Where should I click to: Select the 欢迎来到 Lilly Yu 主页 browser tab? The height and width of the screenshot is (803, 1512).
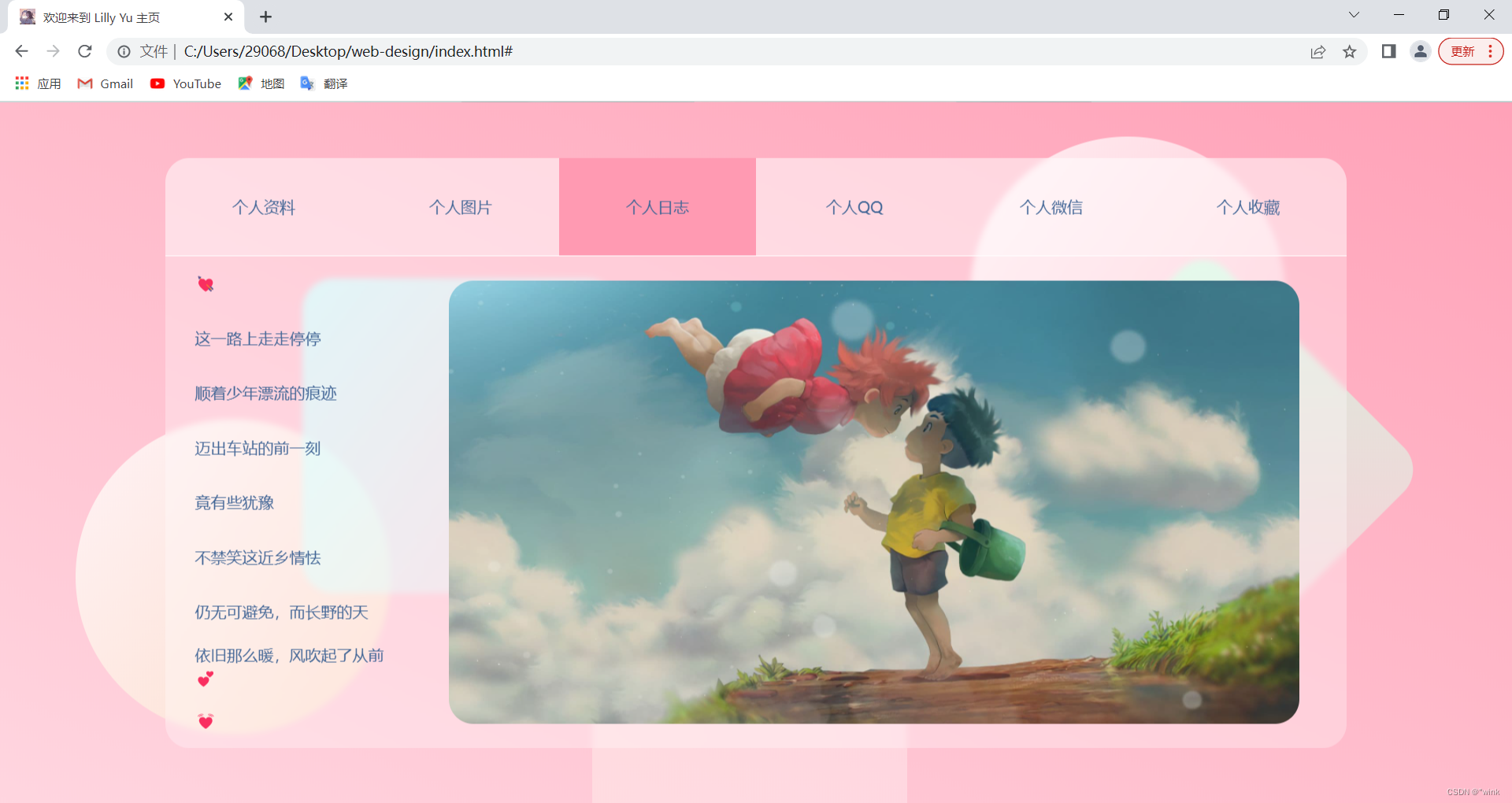click(x=126, y=17)
